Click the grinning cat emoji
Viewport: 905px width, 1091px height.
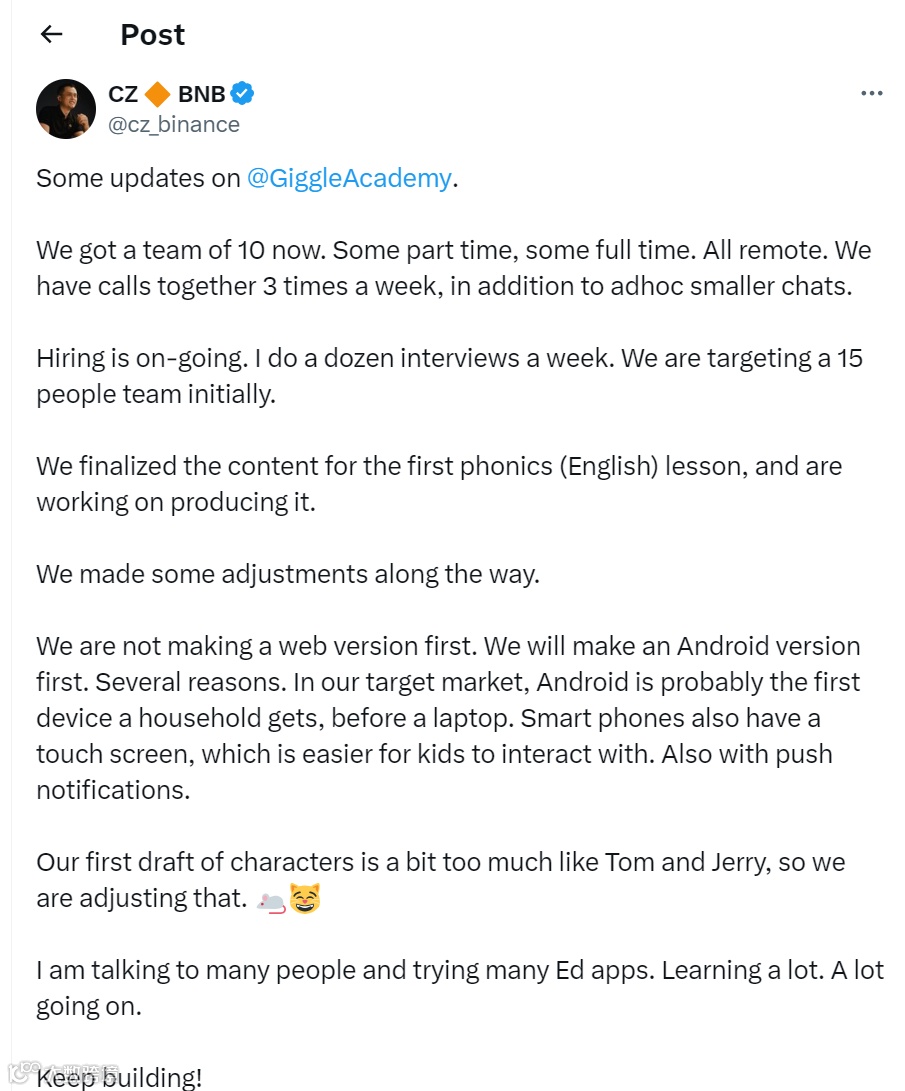(305, 898)
